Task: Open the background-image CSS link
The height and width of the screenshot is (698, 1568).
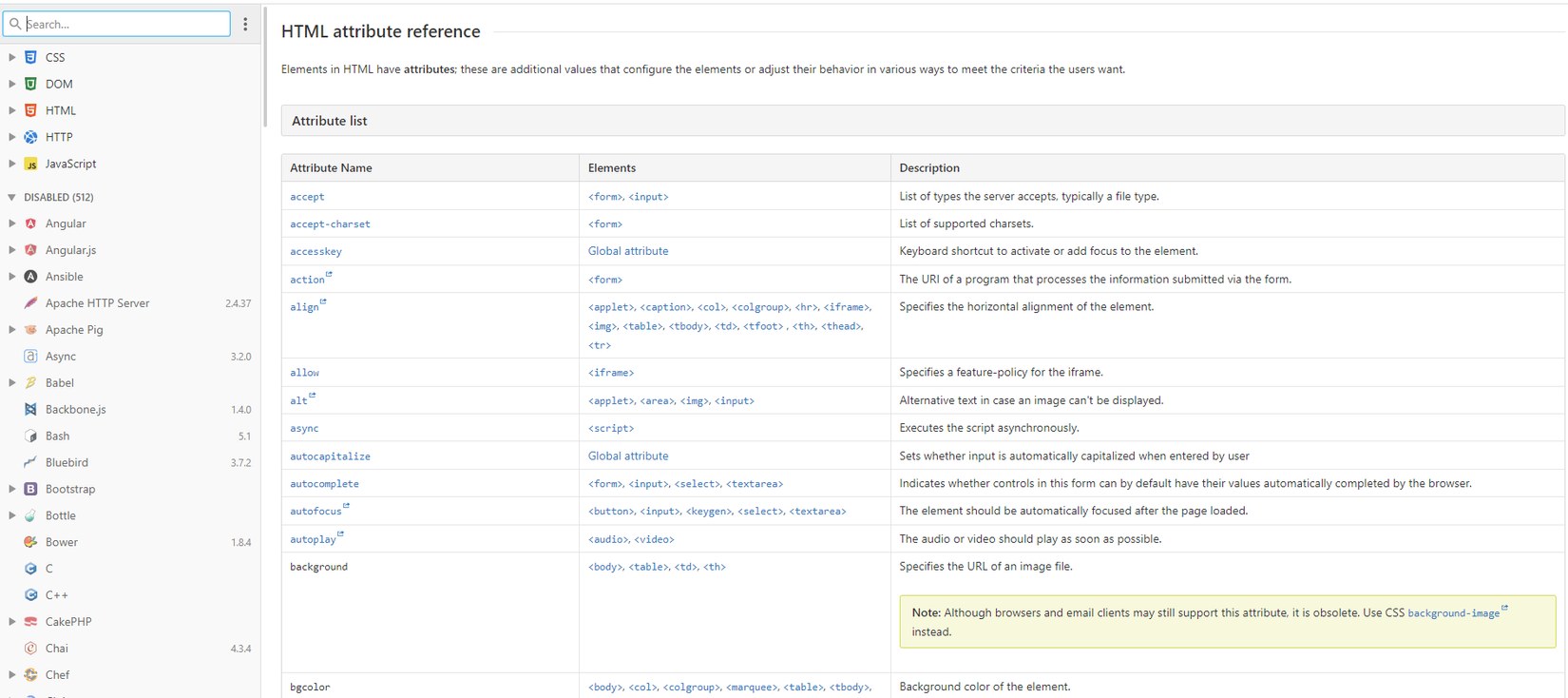Action: [1453, 613]
